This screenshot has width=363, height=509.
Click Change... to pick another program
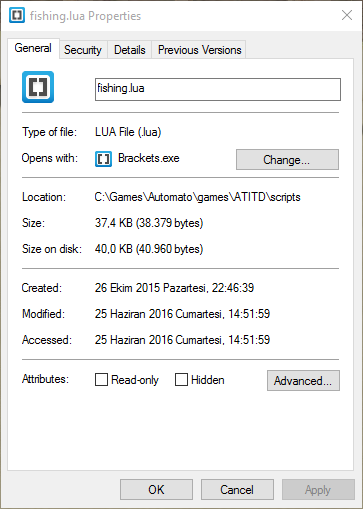click(x=287, y=160)
